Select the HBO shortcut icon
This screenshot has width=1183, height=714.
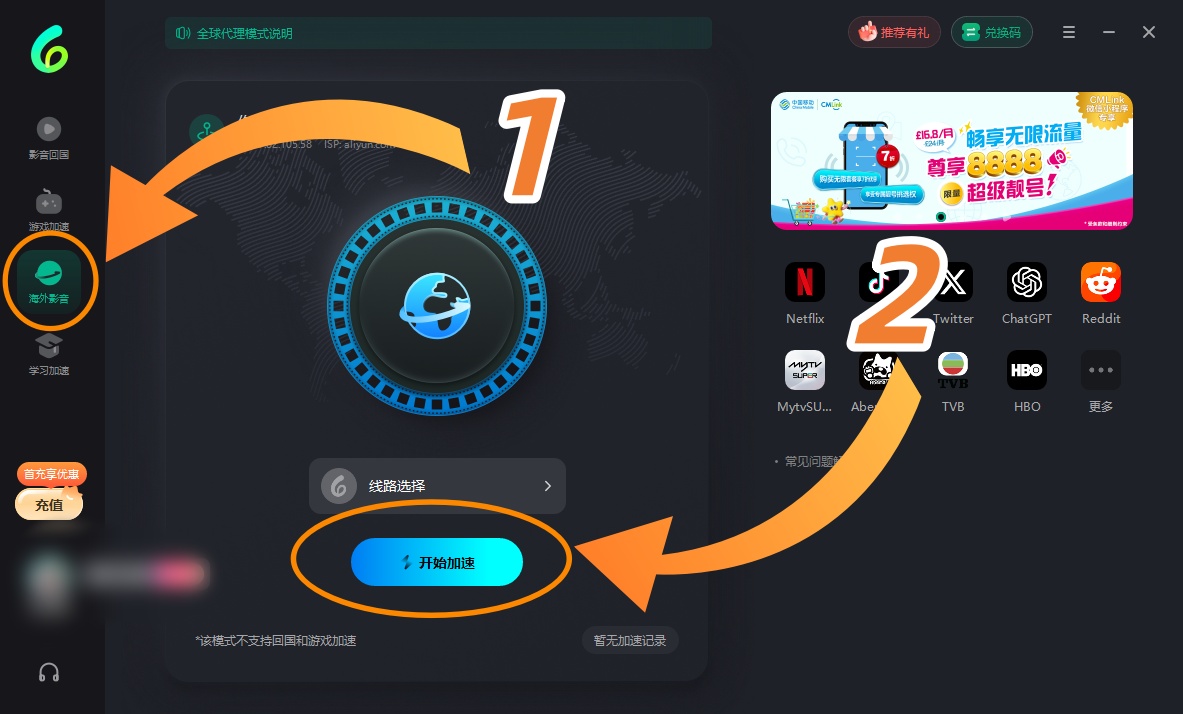coord(1026,370)
